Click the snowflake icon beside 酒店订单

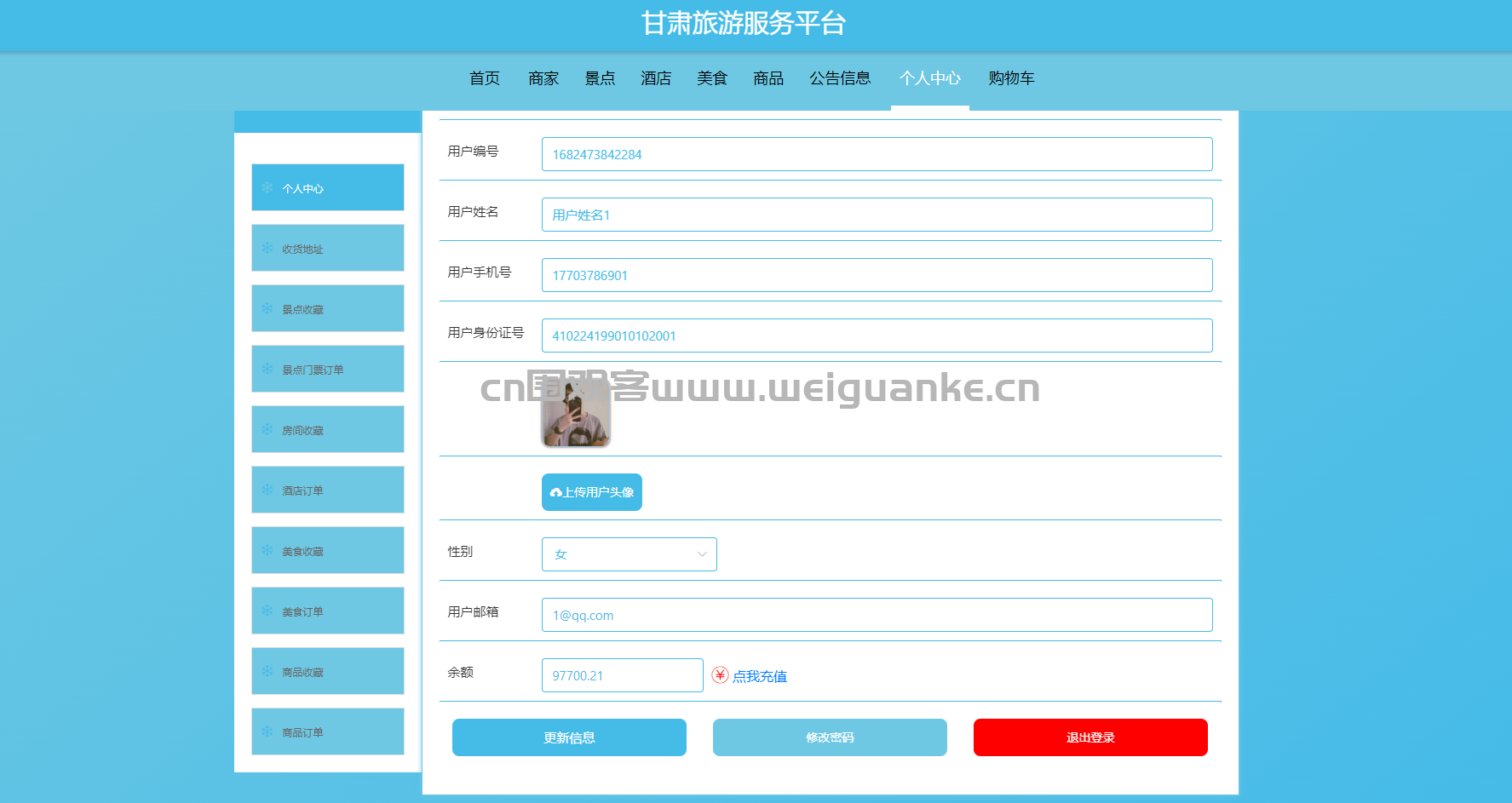point(267,490)
